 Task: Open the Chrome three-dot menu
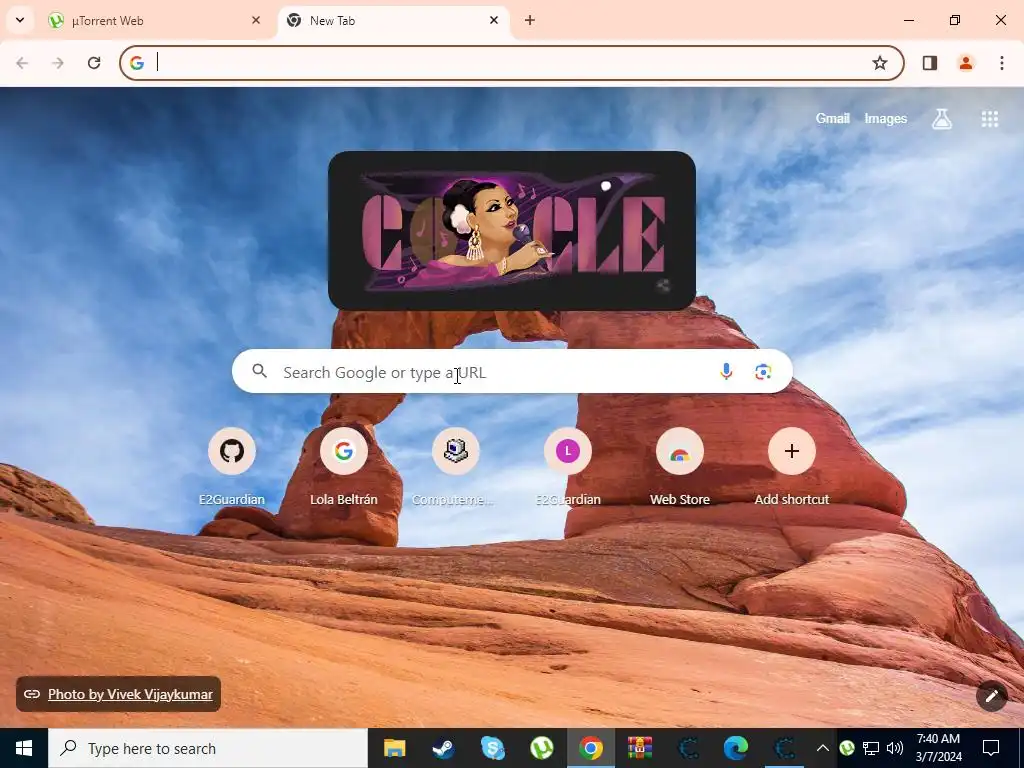pyautogui.click(x=1002, y=63)
